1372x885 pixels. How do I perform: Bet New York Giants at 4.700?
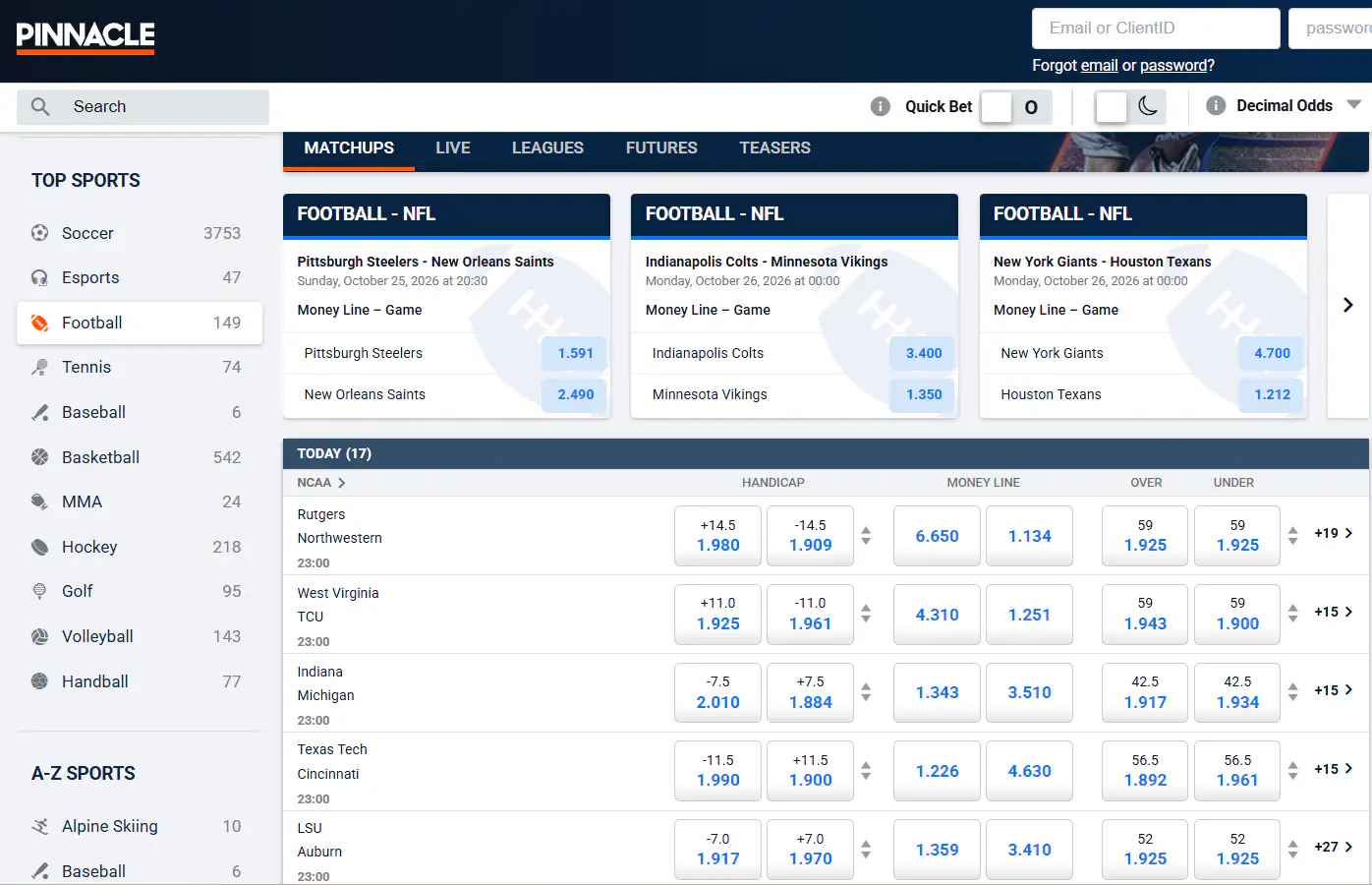(x=1272, y=353)
